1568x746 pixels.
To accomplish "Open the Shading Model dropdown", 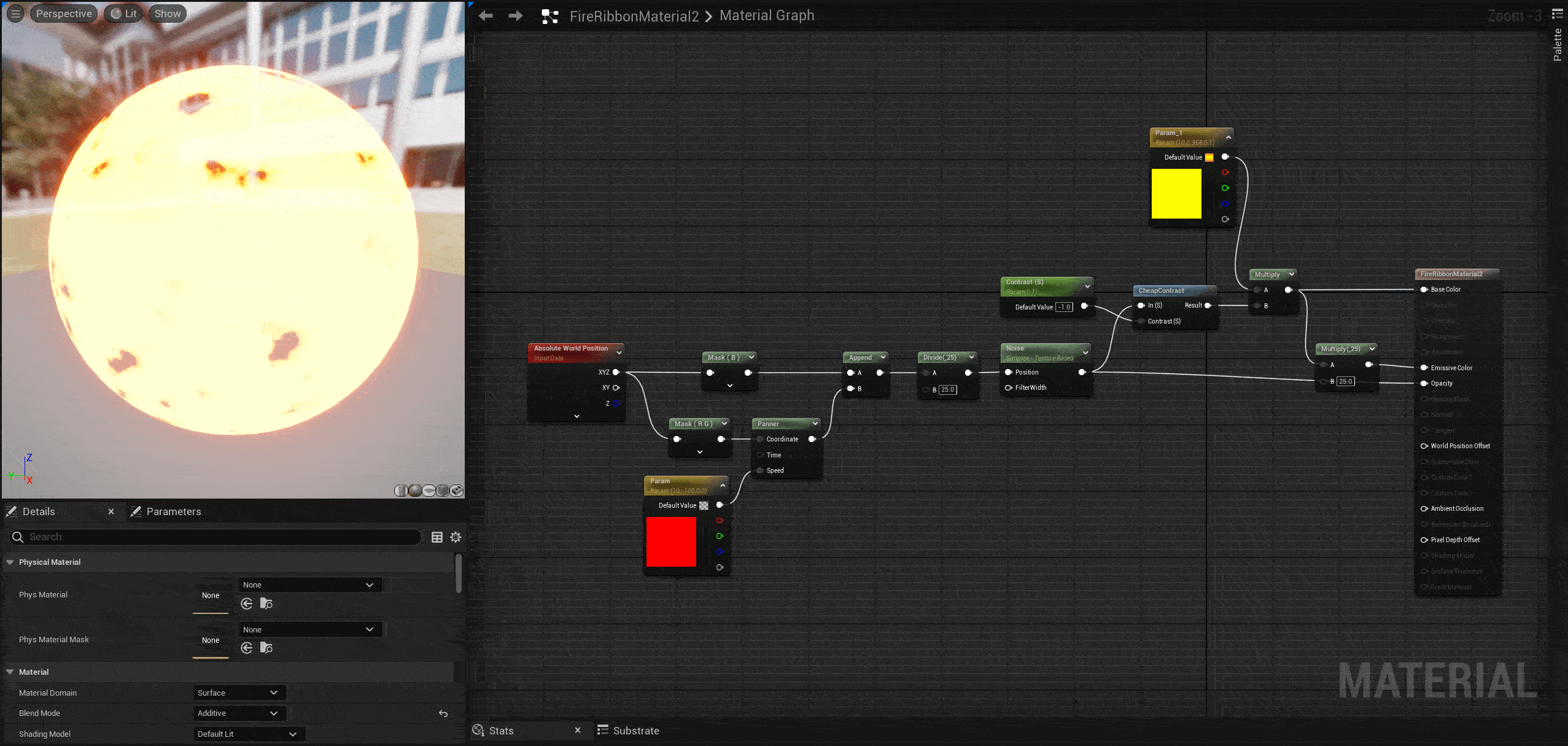I will coord(248,734).
